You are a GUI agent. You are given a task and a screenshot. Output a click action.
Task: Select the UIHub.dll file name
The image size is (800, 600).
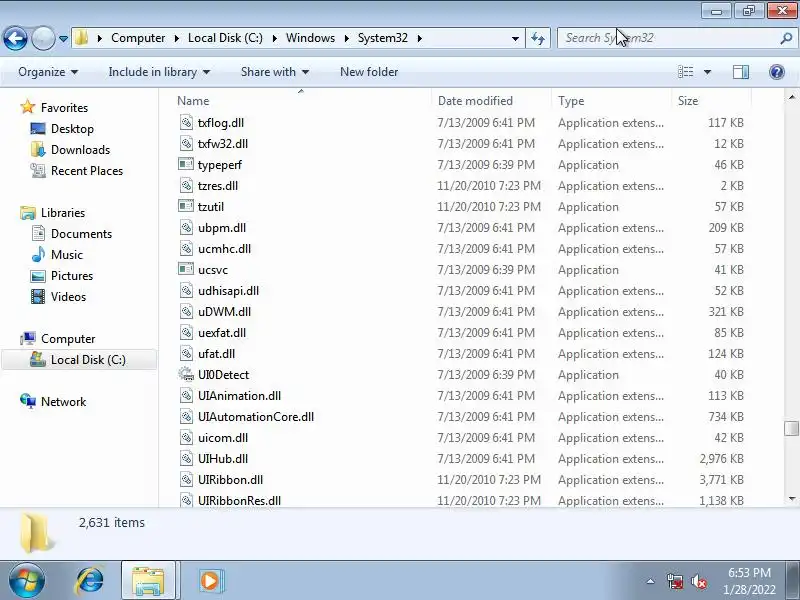(x=223, y=459)
